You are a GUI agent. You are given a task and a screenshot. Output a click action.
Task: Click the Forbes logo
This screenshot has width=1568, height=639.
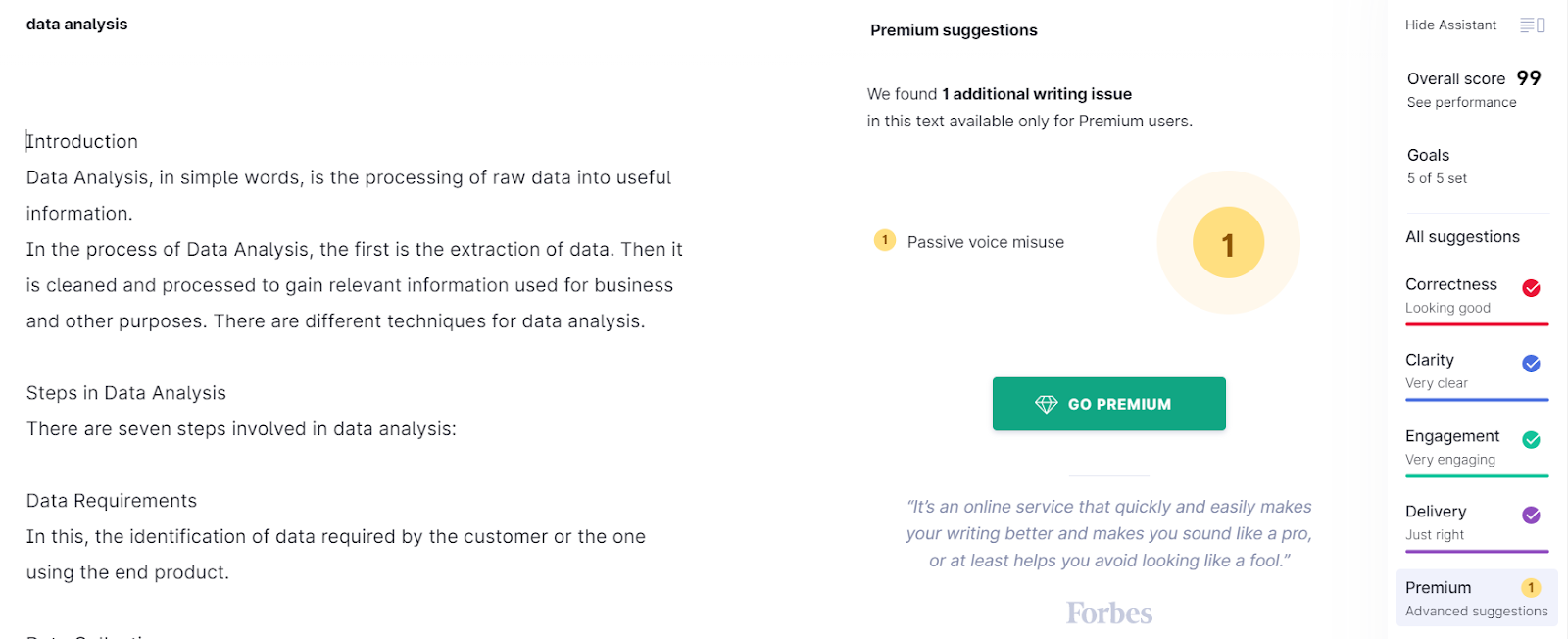(1109, 614)
